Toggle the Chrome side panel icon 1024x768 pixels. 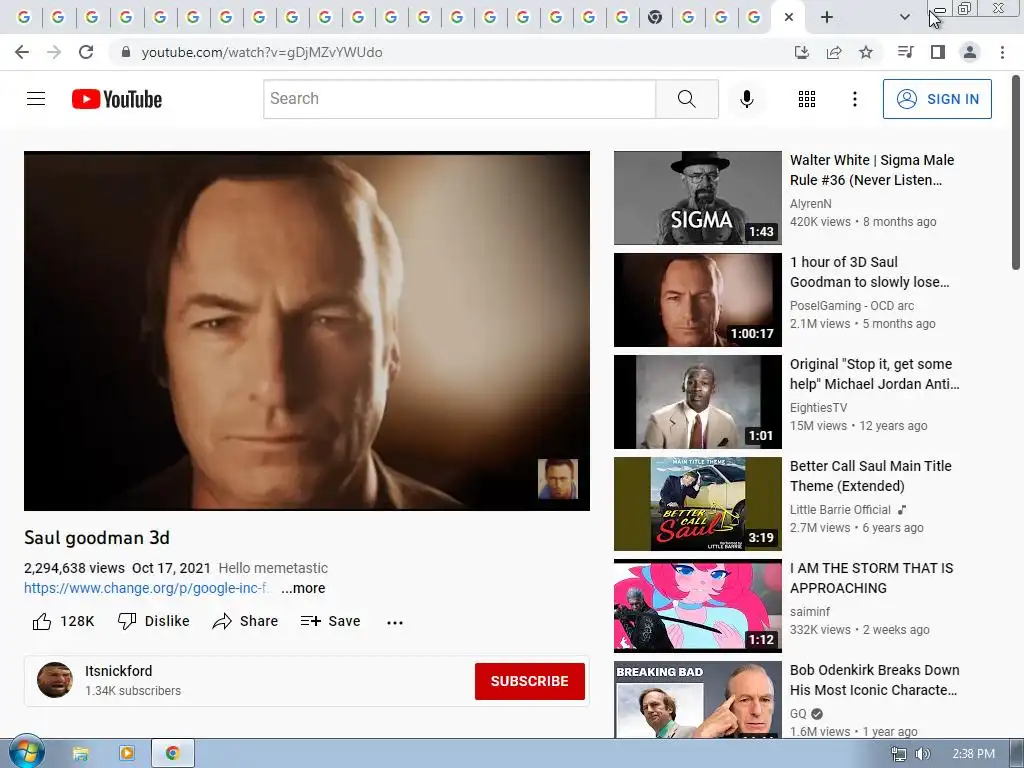[938, 52]
